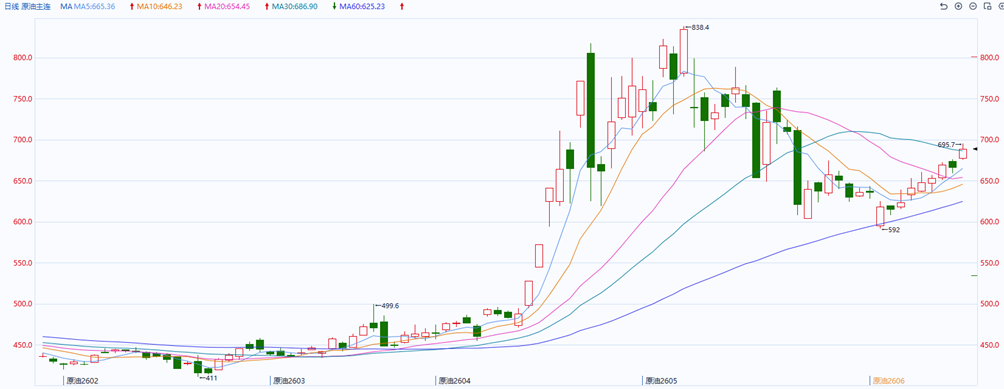Click the left axis 500.0 label

tap(22, 304)
